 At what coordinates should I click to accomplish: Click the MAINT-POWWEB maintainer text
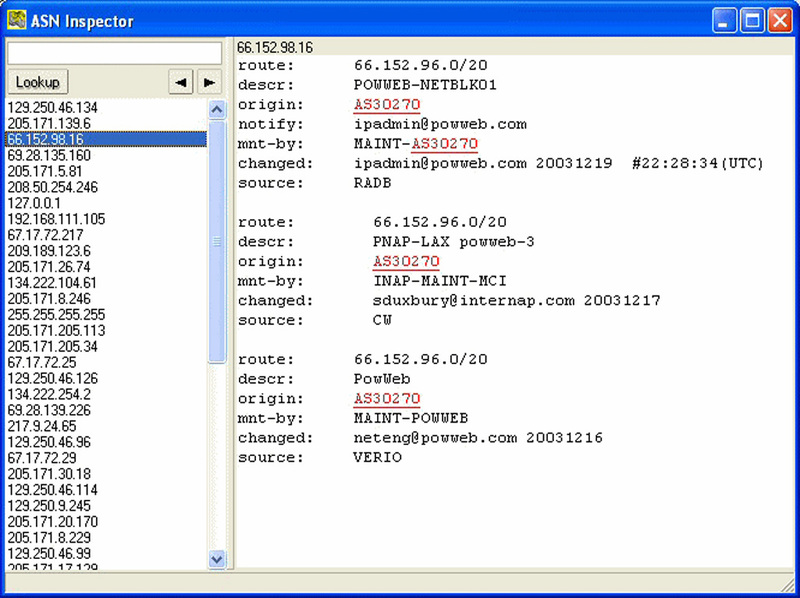pyautogui.click(x=411, y=418)
